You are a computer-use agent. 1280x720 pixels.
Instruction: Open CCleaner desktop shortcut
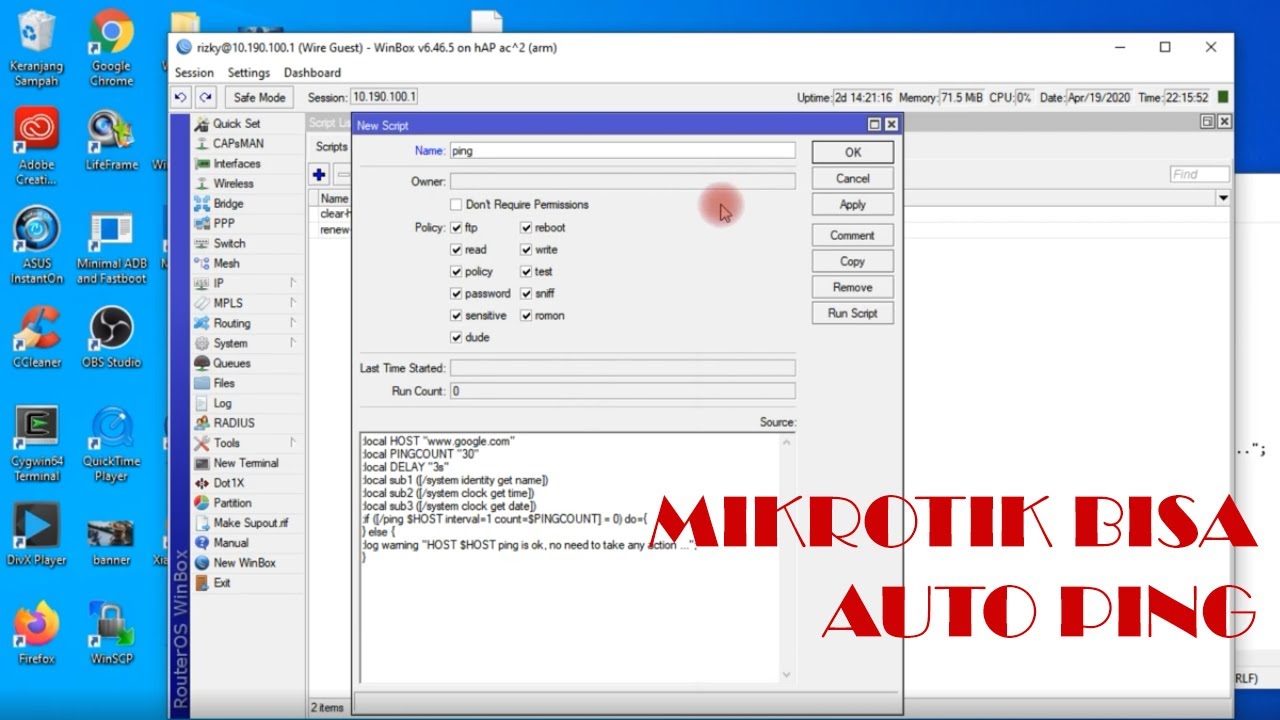[36, 338]
